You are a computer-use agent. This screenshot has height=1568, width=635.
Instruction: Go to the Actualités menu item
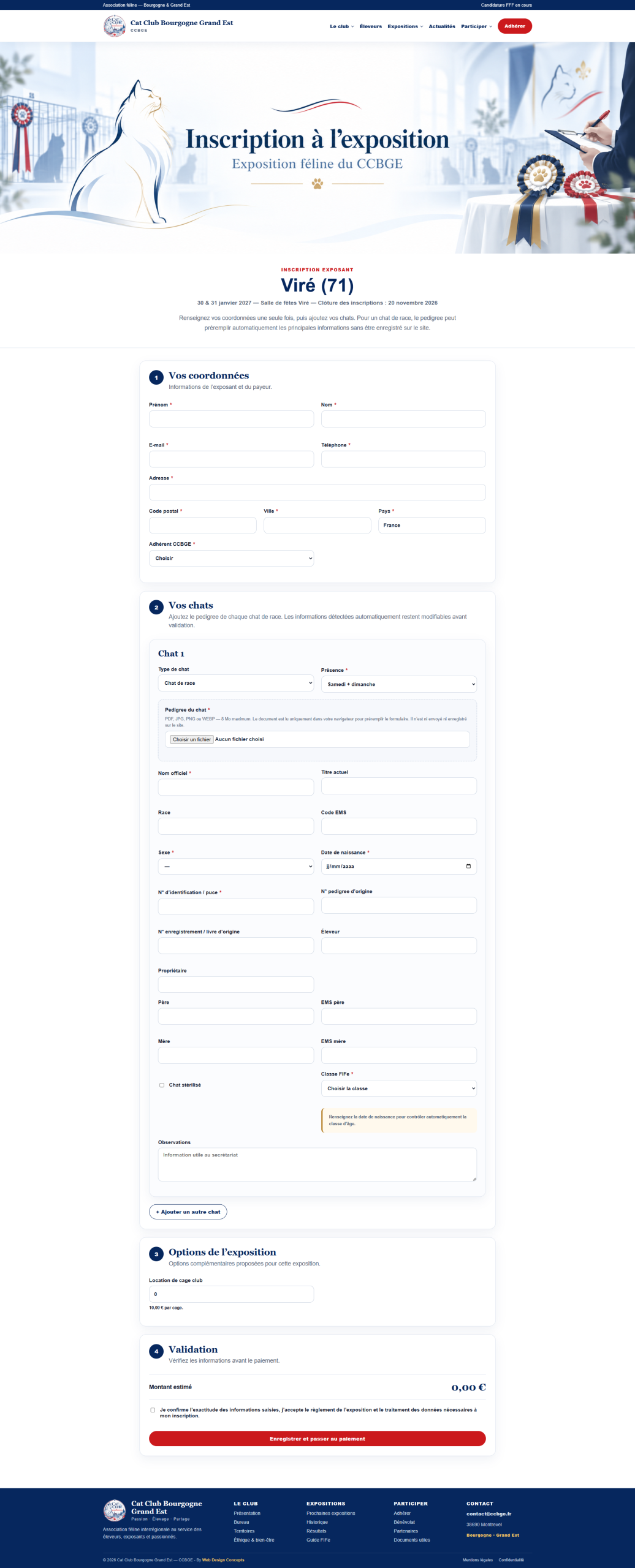coord(442,26)
